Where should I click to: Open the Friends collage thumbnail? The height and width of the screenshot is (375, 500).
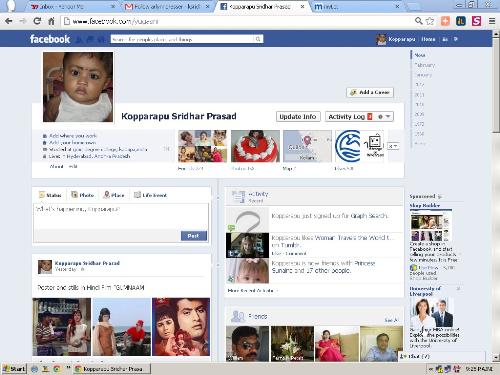(202, 146)
